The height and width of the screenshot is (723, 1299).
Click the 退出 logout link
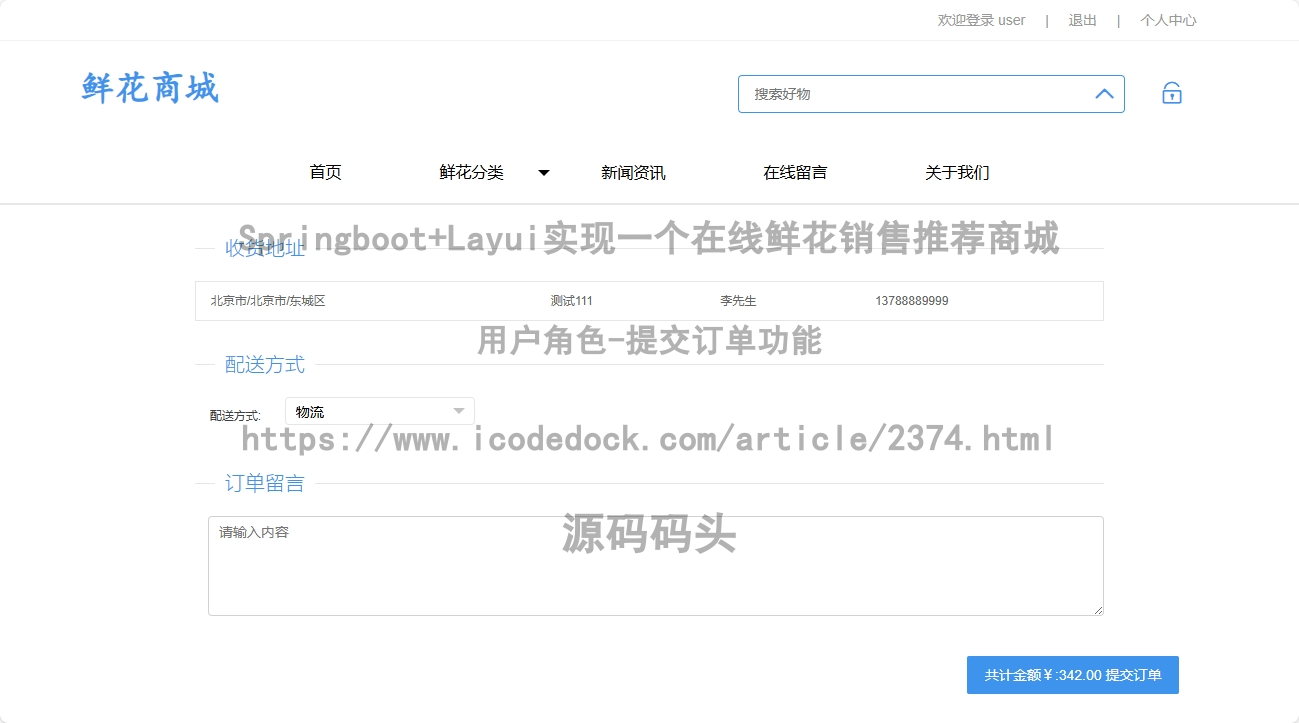coord(1082,20)
